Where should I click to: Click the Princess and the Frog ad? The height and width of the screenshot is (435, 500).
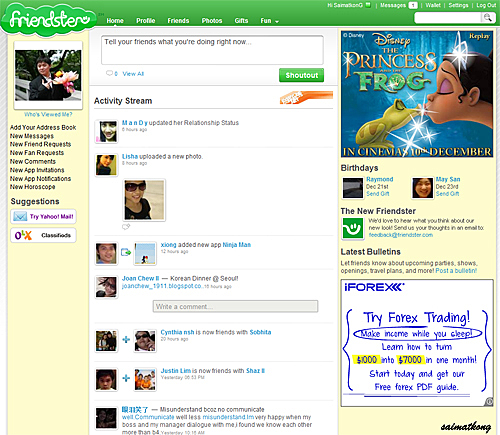[x=417, y=94]
